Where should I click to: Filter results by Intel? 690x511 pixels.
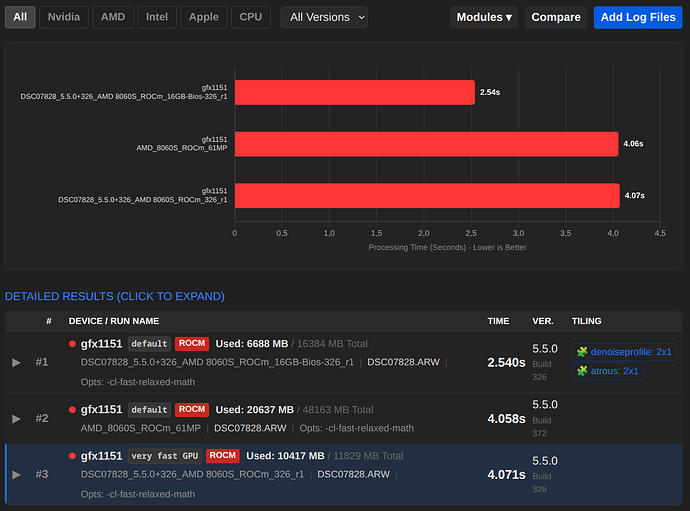pyautogui.click(x=157, y=17)
